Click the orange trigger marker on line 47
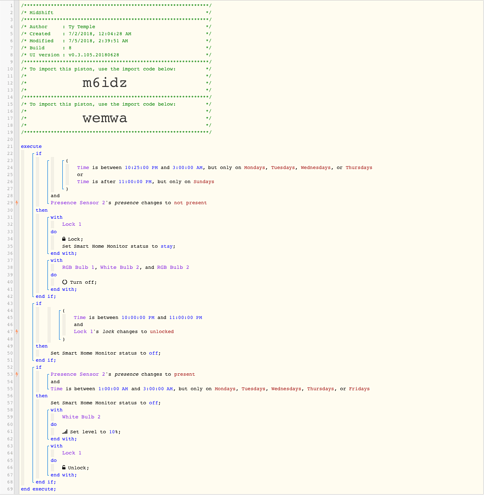The image size is (487, 500). tap(17, 331)
